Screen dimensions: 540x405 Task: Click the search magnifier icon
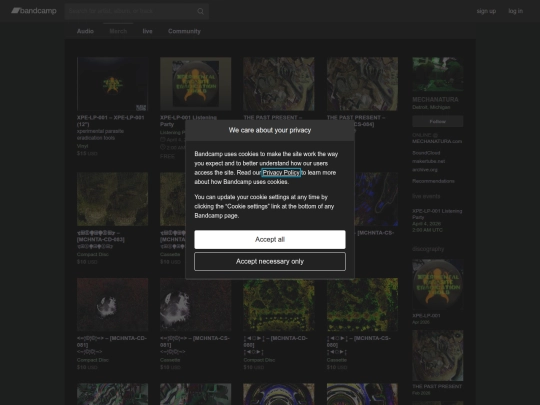click(x=200, y=11)
